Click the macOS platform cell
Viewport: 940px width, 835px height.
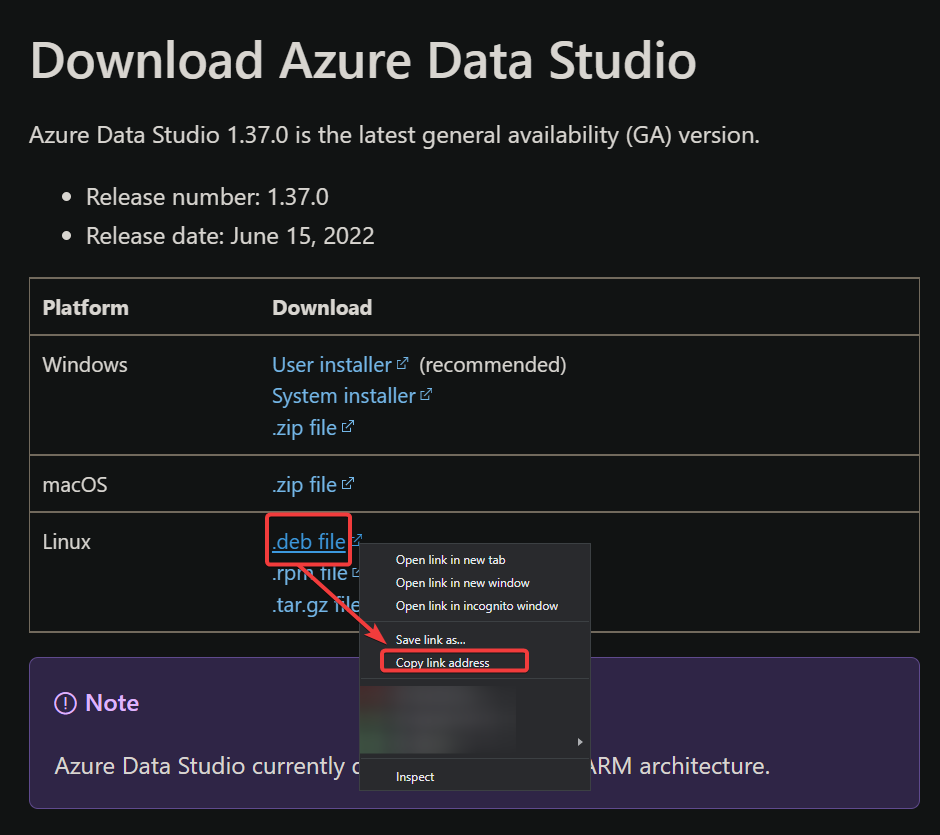75,484
